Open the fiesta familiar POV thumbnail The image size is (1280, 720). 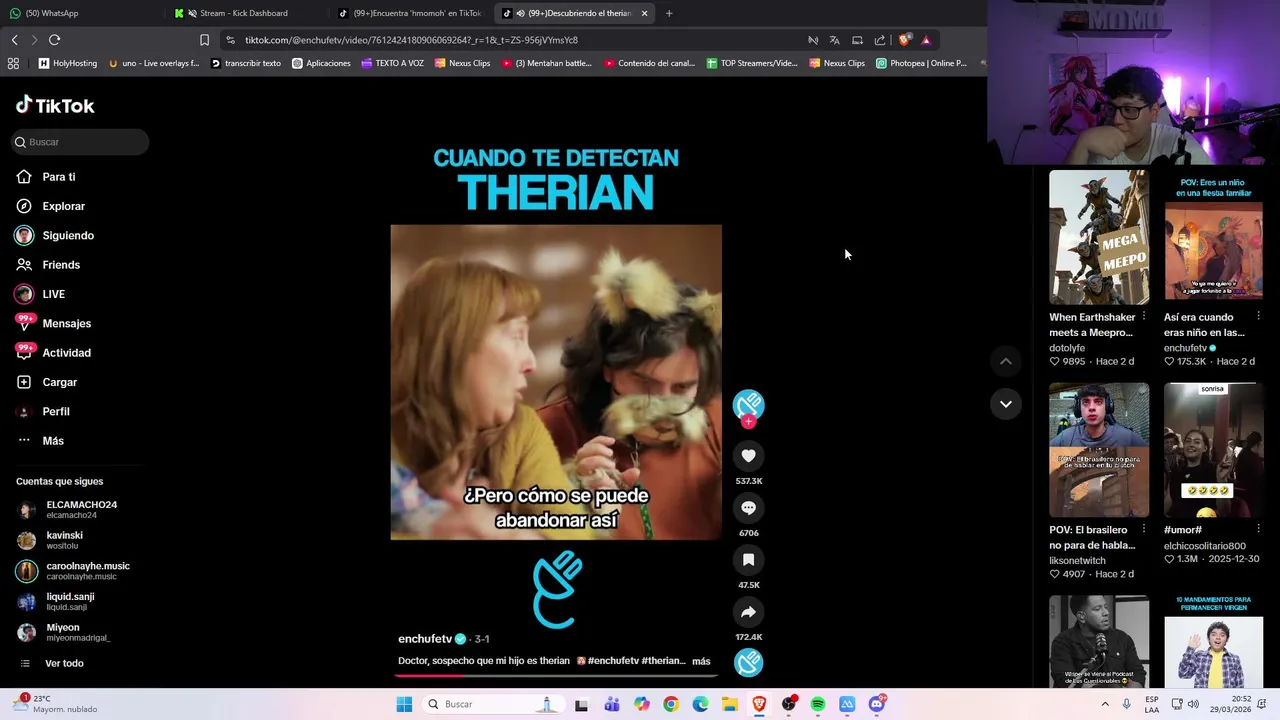pos(1213,237)
